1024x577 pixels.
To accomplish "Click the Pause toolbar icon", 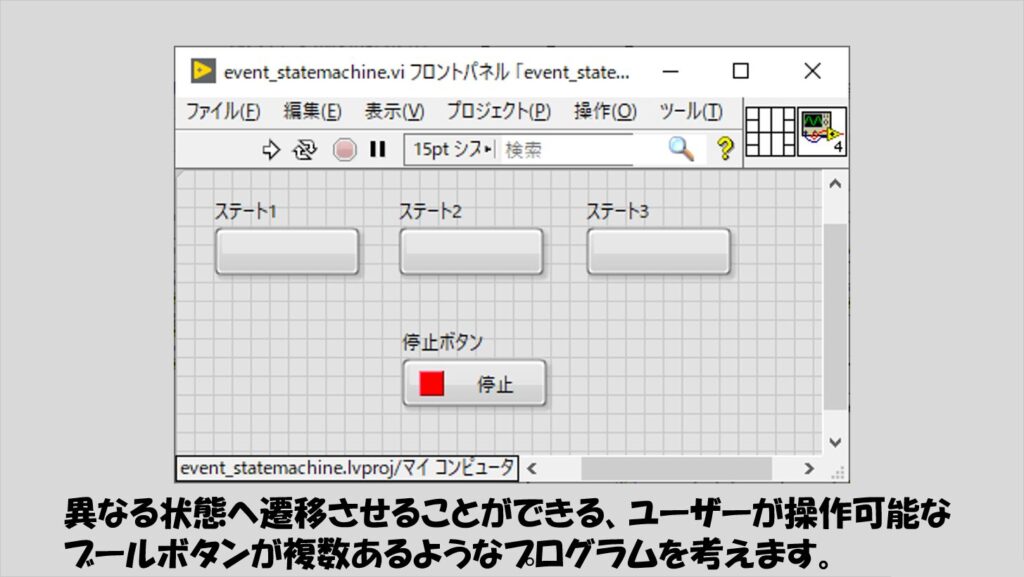I will (x=377, y=150).
